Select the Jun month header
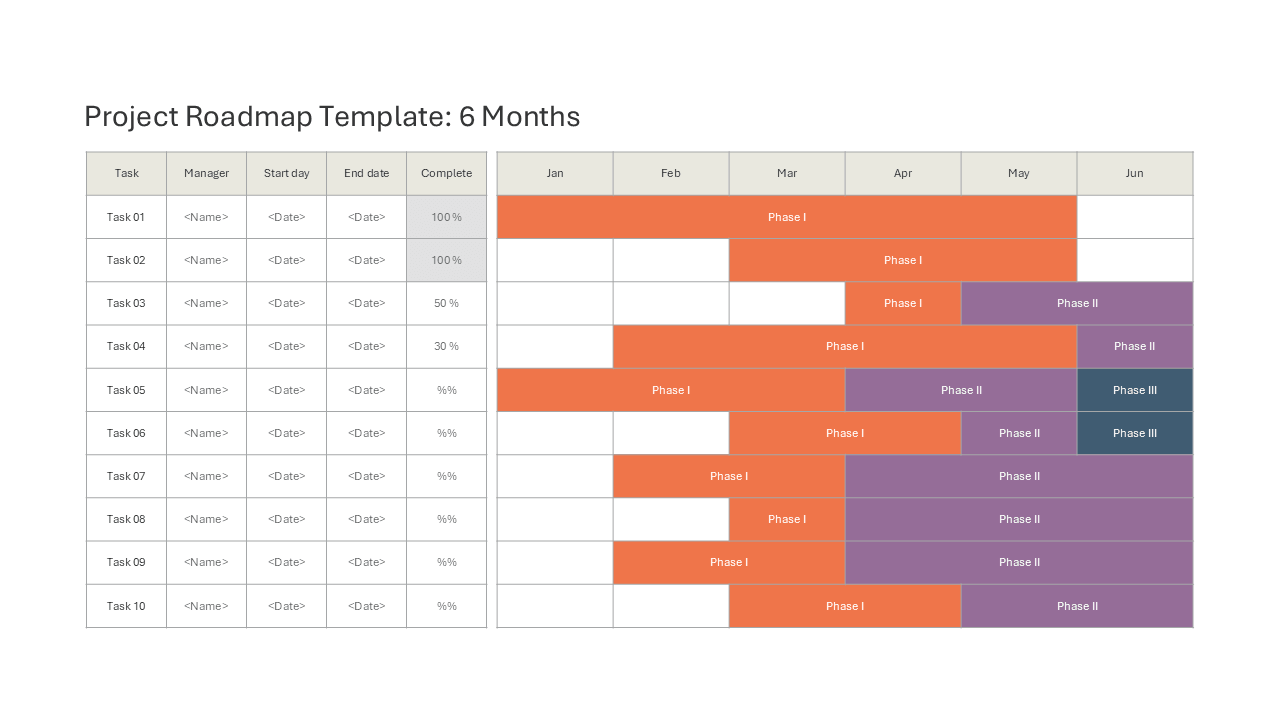 pyautogui.click(x=1135, y=173)
